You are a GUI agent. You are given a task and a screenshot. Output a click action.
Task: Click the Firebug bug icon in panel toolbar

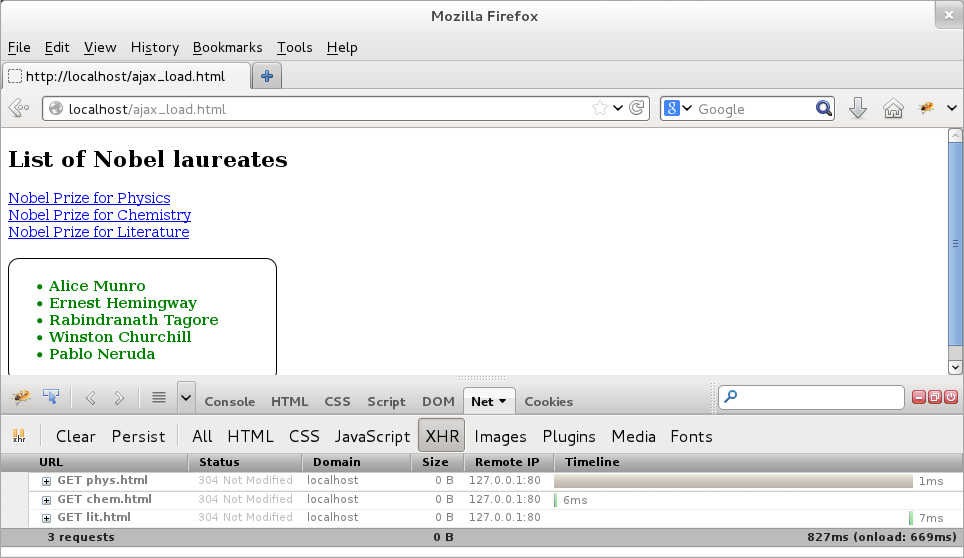click(x=21, y=398)
